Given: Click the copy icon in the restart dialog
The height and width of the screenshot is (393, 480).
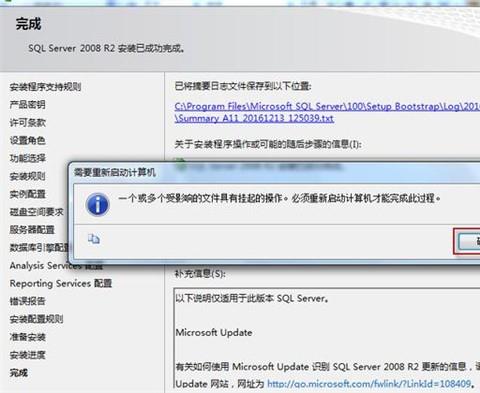Looking at the screenshot, I should click(x=94, y=239).
